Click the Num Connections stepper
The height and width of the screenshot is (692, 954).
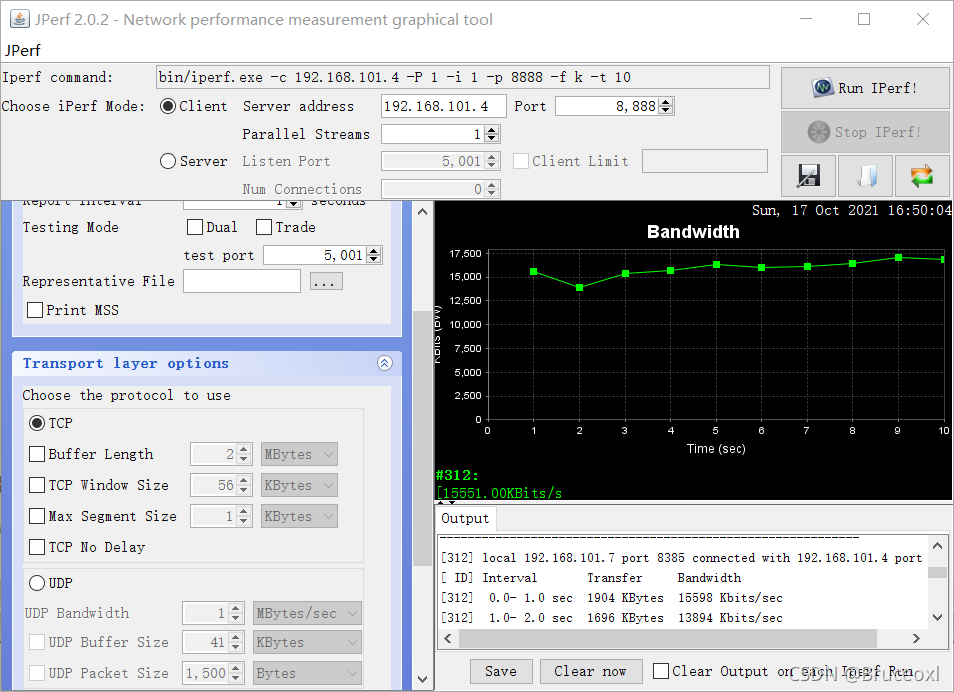(x=492, y=189)
